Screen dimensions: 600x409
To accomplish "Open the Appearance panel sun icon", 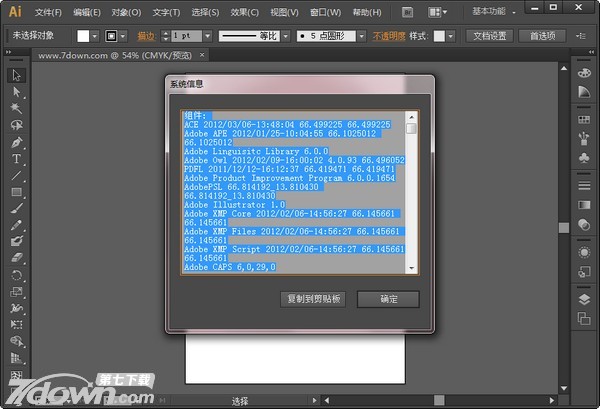I will 584,253.
